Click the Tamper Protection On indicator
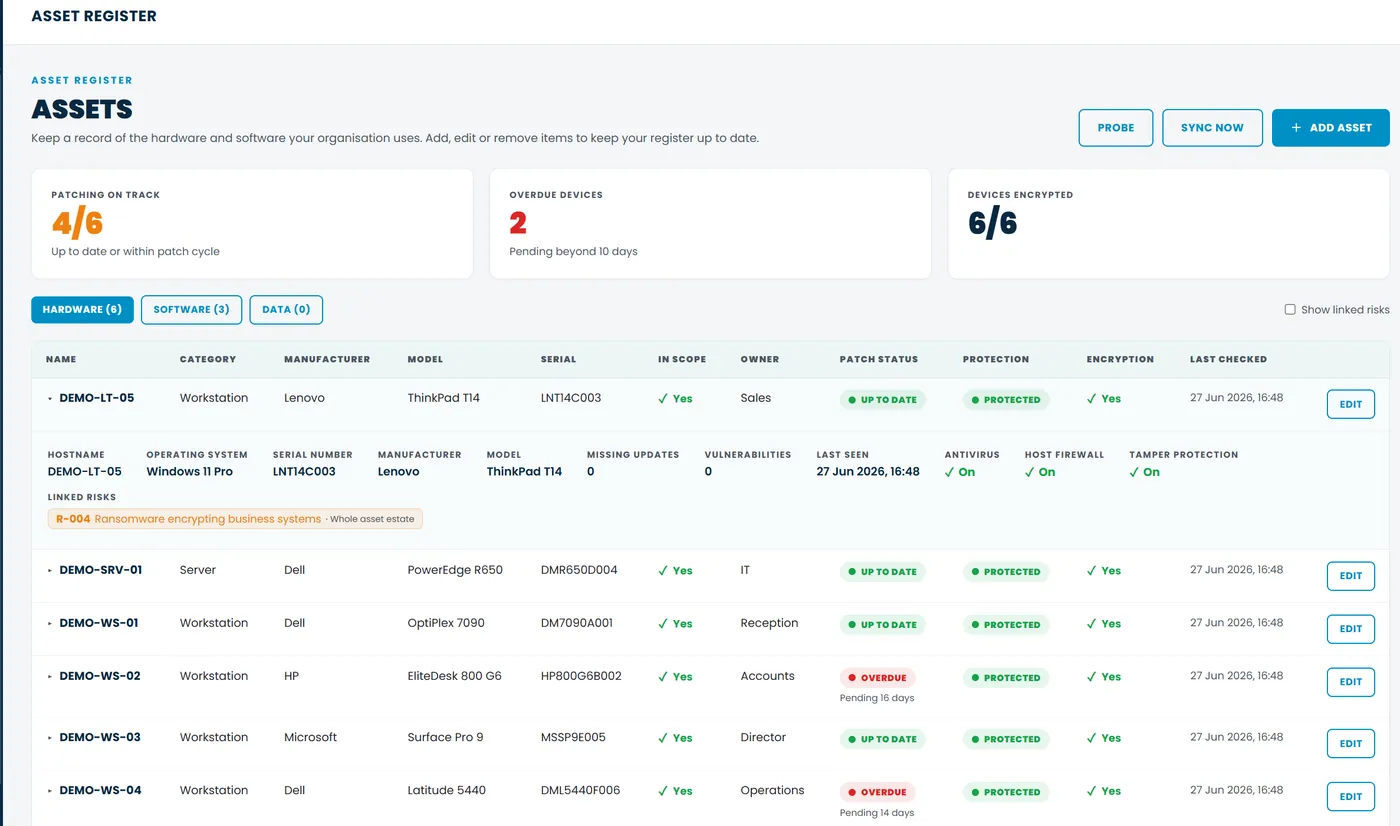Viewport: 1400px width, 826px height. (x=1144, y=472)
